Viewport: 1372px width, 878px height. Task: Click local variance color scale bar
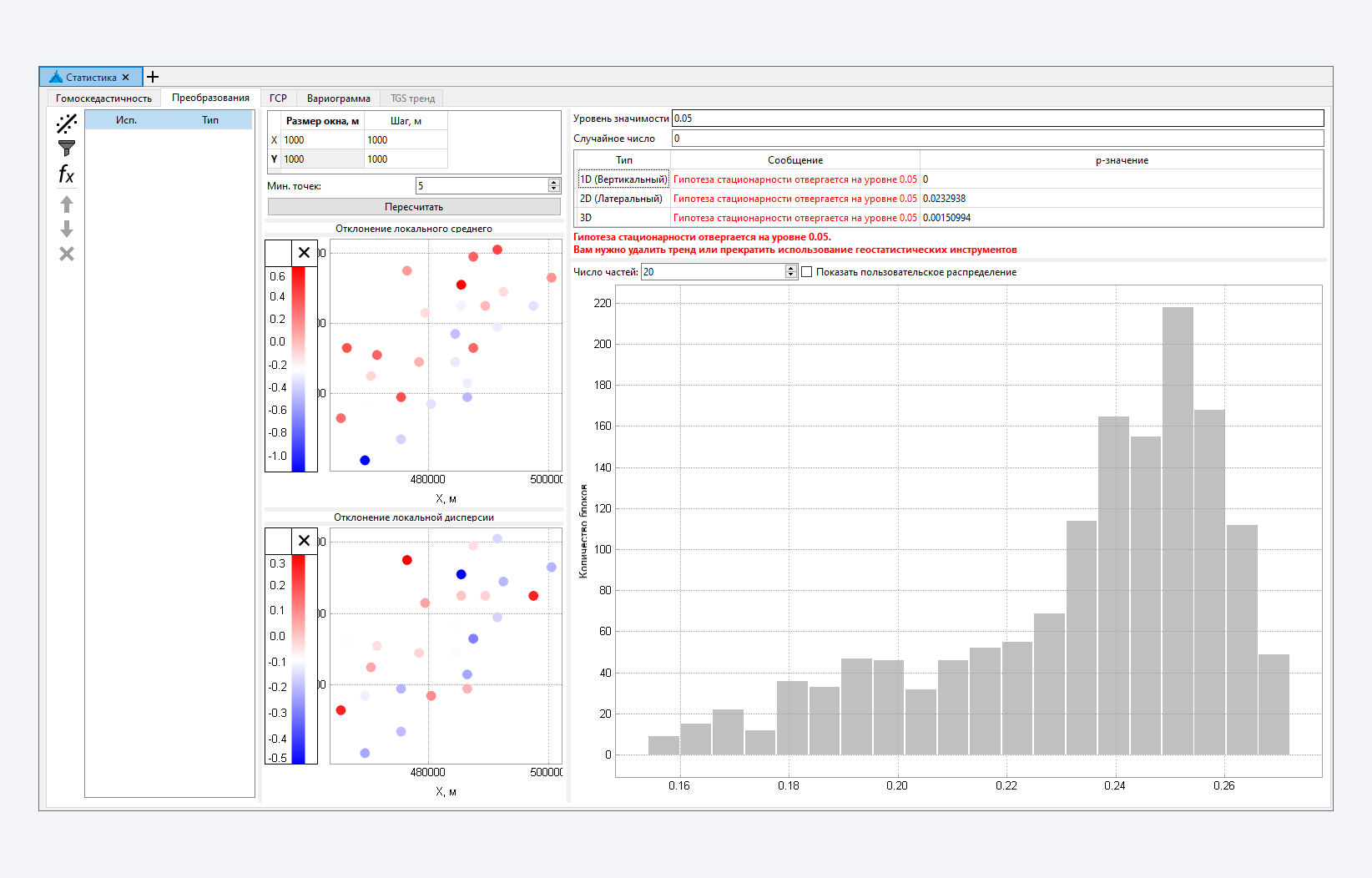(x=298, y=659)
